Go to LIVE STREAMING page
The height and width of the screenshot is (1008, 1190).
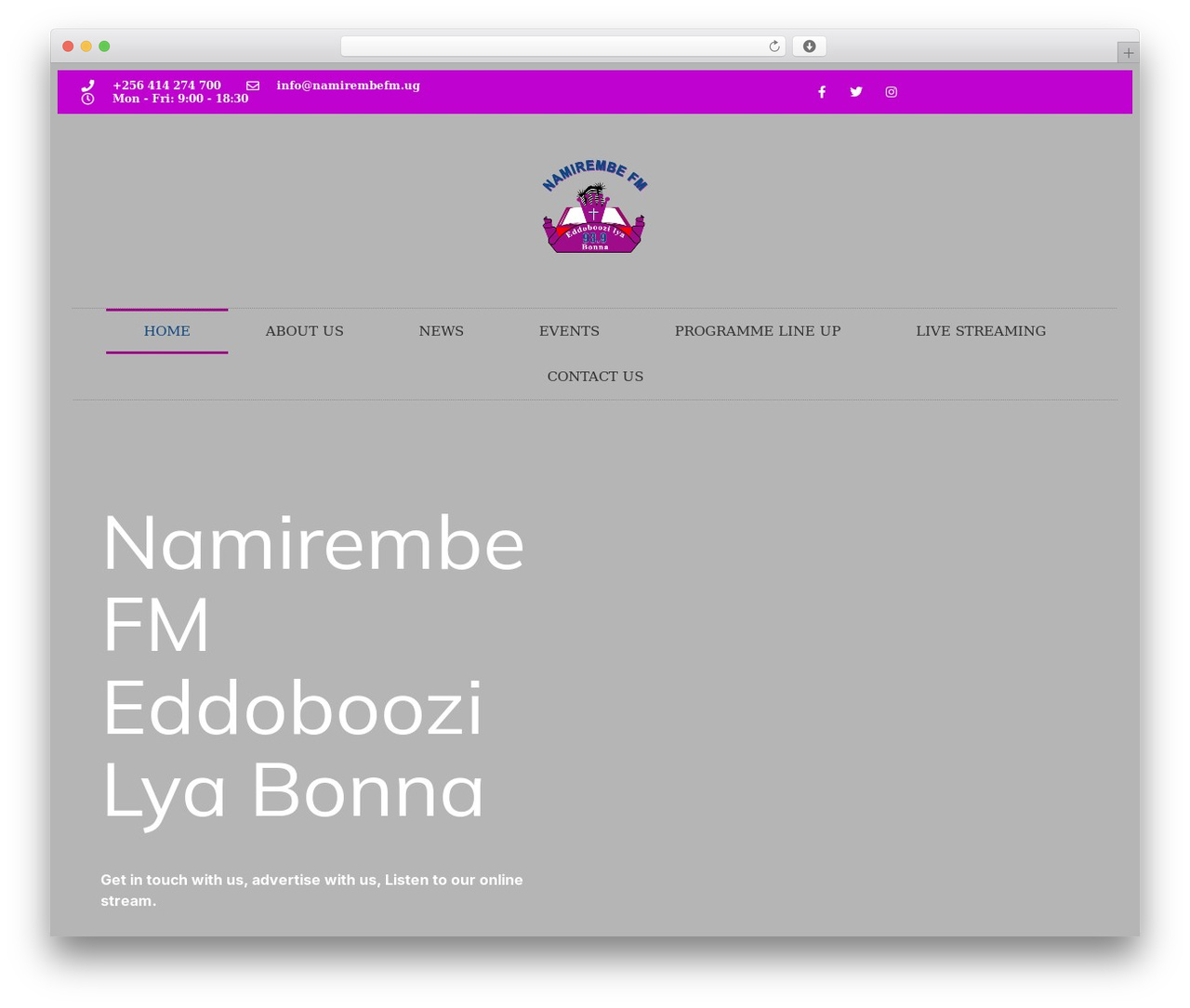pos(981,331)
